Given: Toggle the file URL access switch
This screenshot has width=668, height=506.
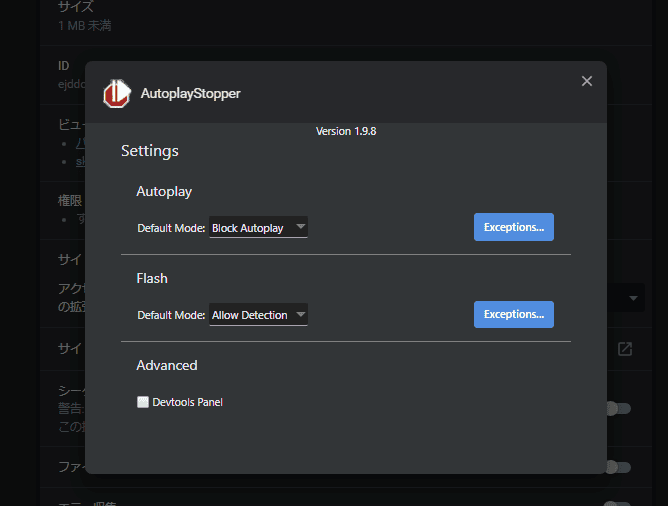Looking at the screenshot, I should coord(619,467).
